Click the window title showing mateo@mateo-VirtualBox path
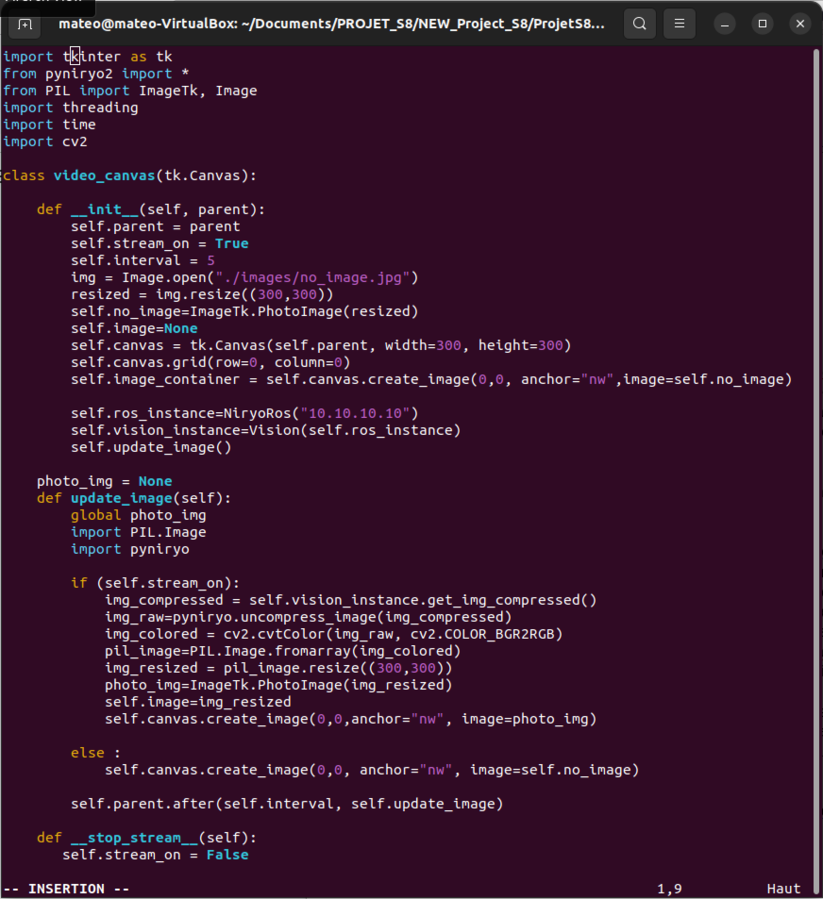This screenshot has height=899, width=823. click(x=331, y=23)
